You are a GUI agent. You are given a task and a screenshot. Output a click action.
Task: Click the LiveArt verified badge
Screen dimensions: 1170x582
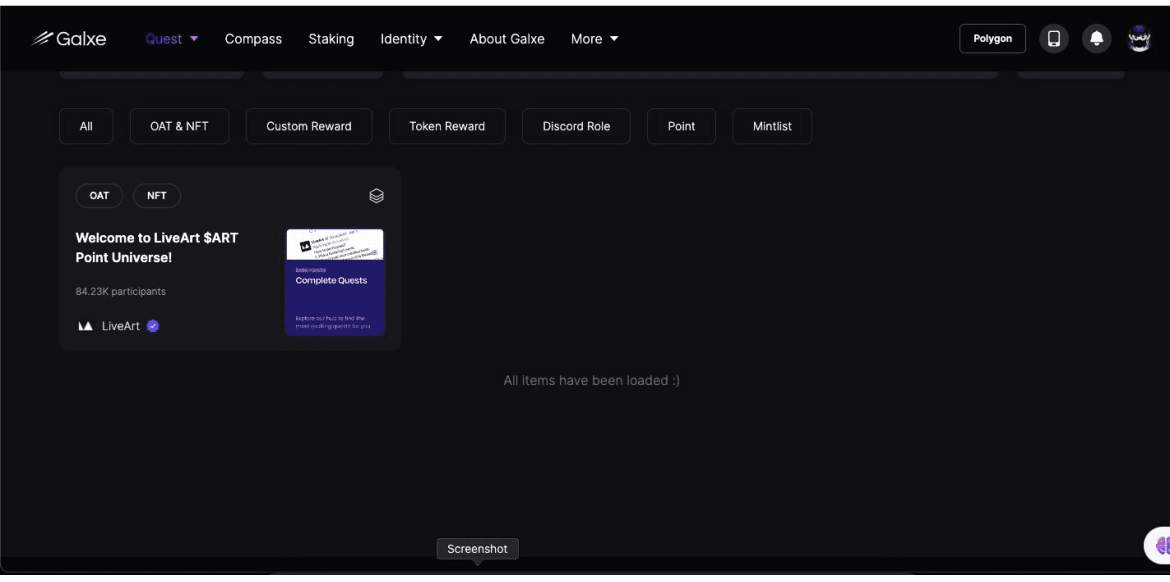click(x=153, y=326)
